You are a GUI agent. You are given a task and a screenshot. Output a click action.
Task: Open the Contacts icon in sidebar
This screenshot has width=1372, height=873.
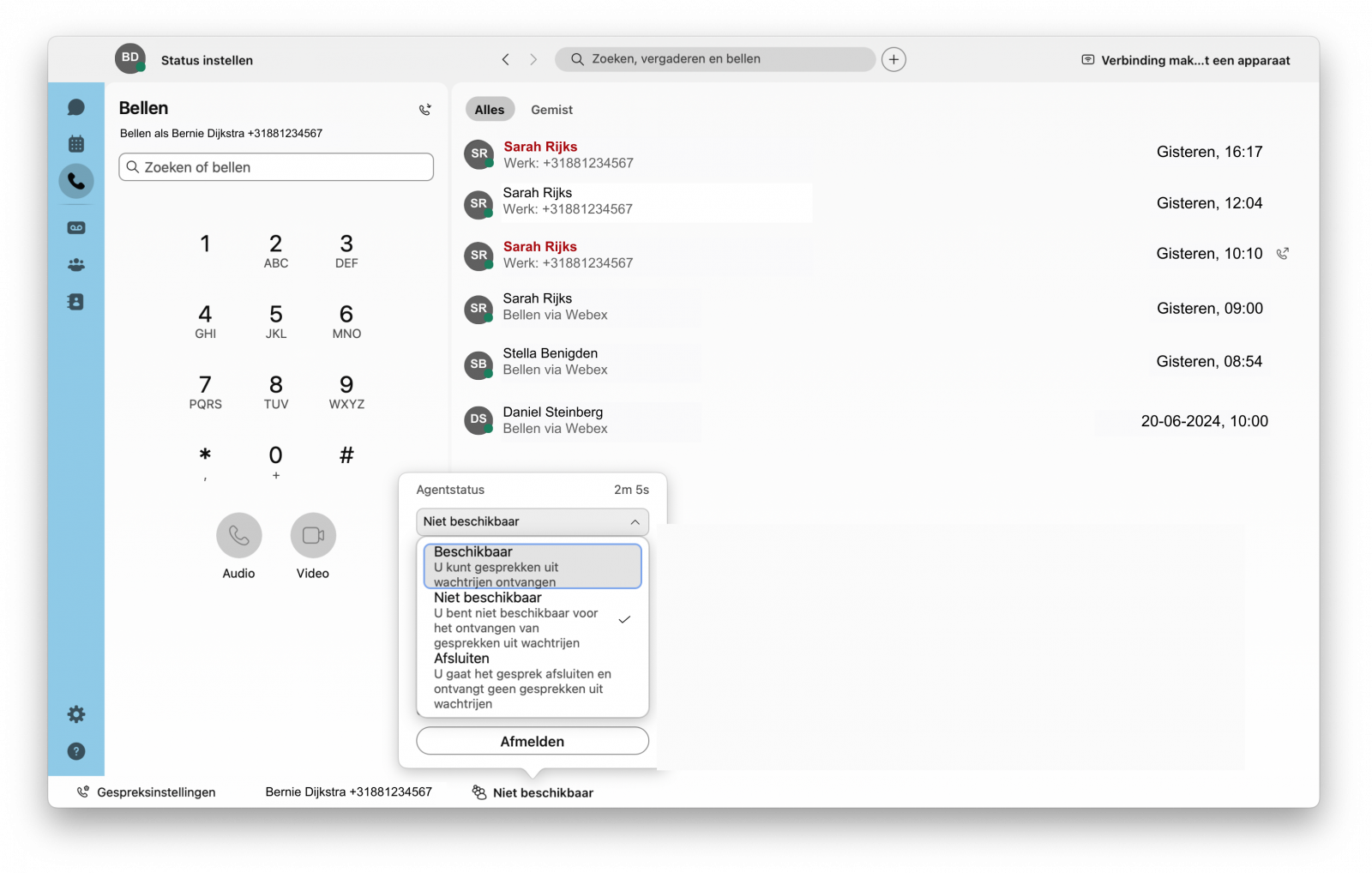pos(76,302)
